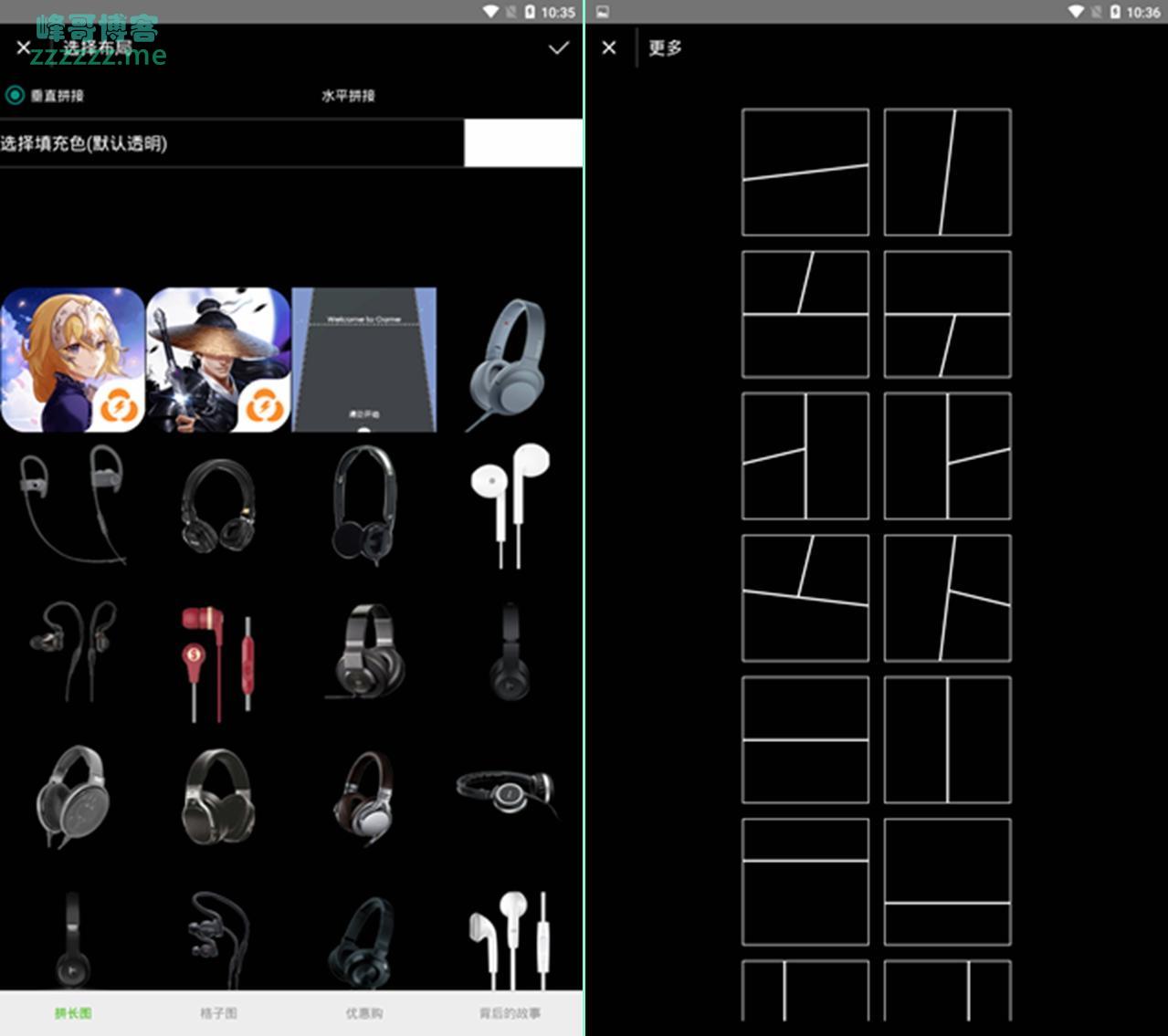Open the white fill color swatch

tap(523, 142)
